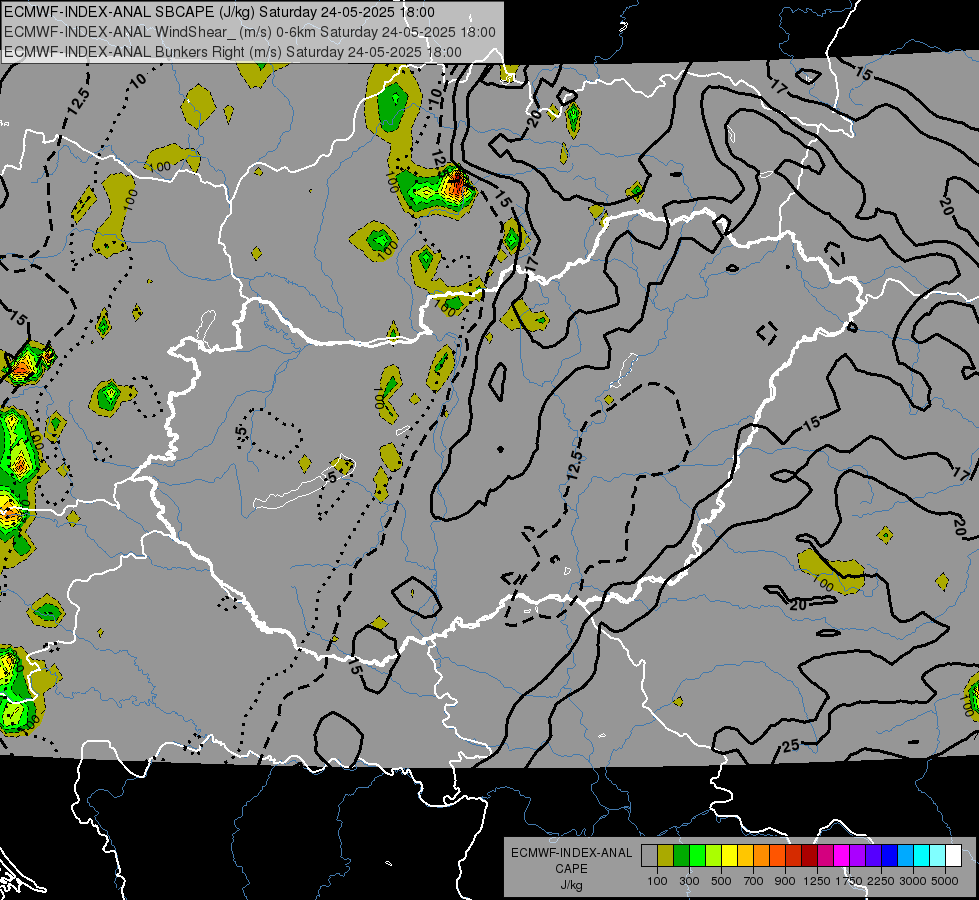Click the 2250 value on legend scale
The image size is (979, 900).
[x=881, y=881]
